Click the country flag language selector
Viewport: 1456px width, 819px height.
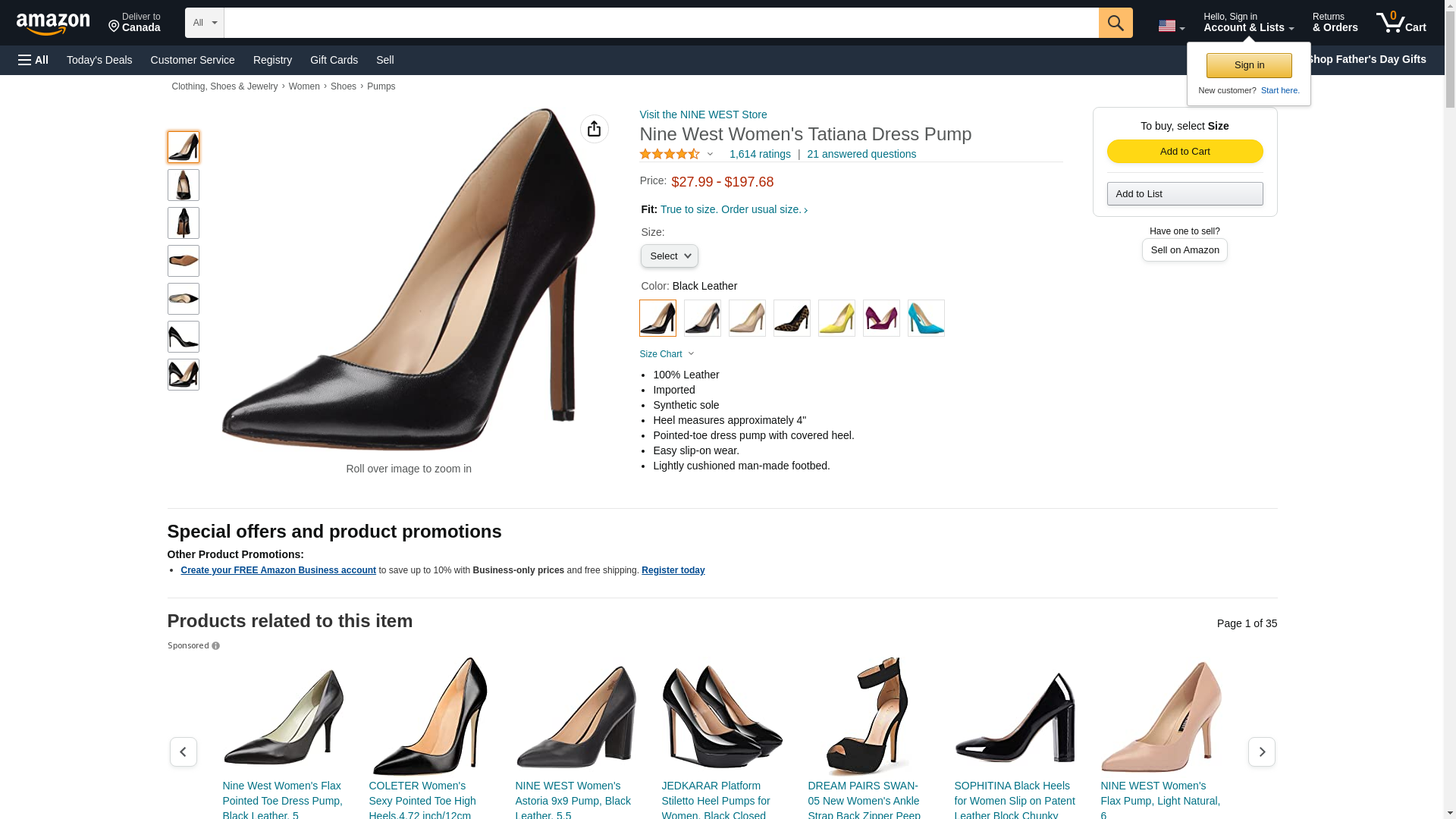[1171, 26]
